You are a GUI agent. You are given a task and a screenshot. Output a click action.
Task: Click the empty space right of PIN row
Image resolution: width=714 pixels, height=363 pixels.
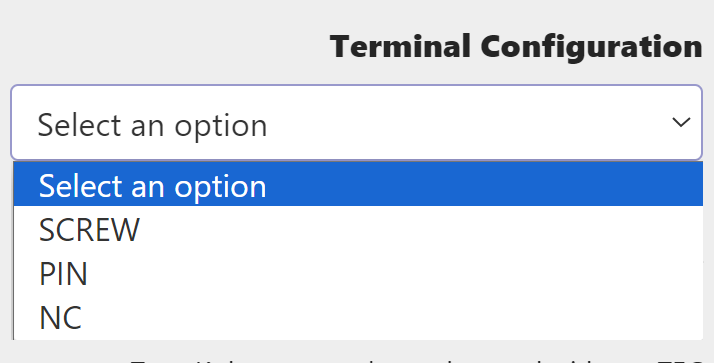coord(395,273)
